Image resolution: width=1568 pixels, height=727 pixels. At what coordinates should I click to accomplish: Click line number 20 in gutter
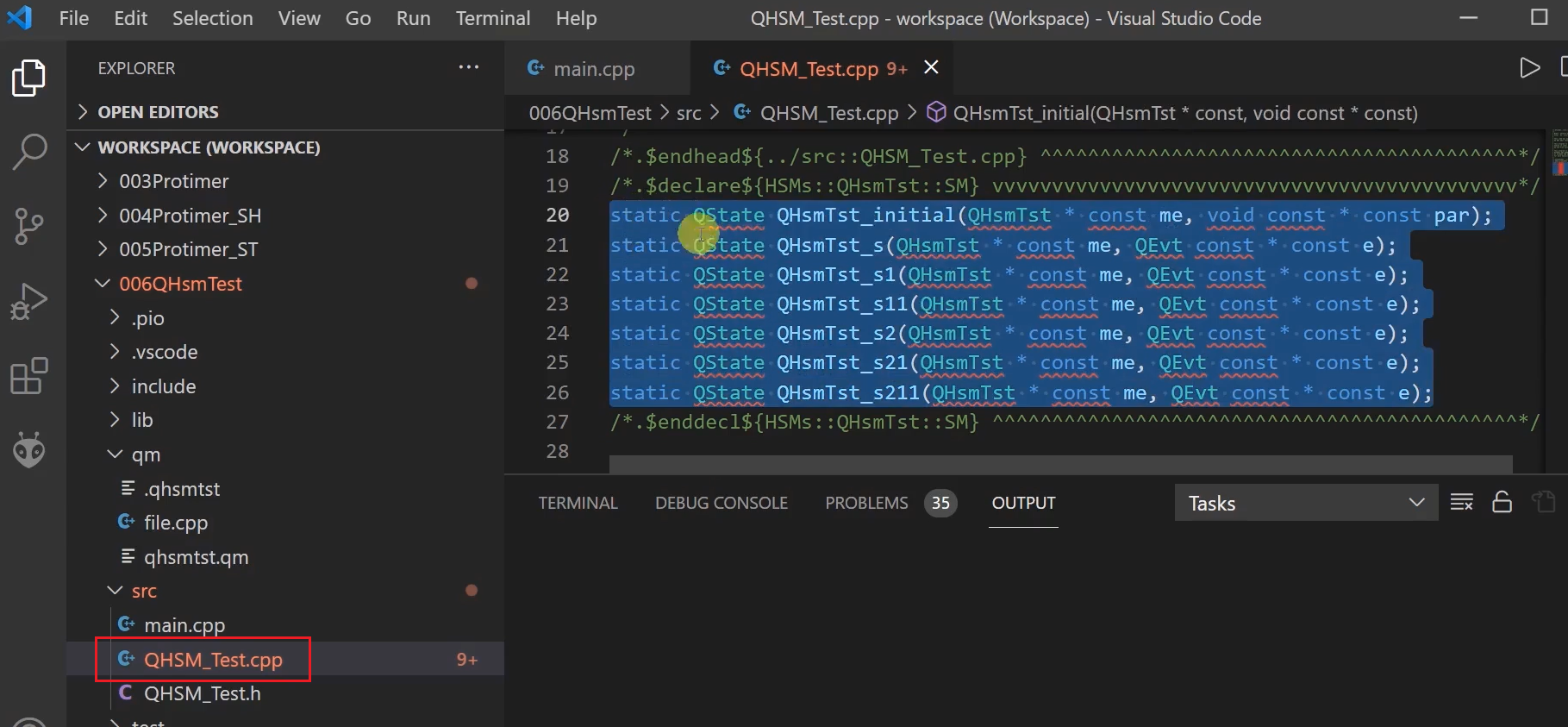[x=557, y=215]
